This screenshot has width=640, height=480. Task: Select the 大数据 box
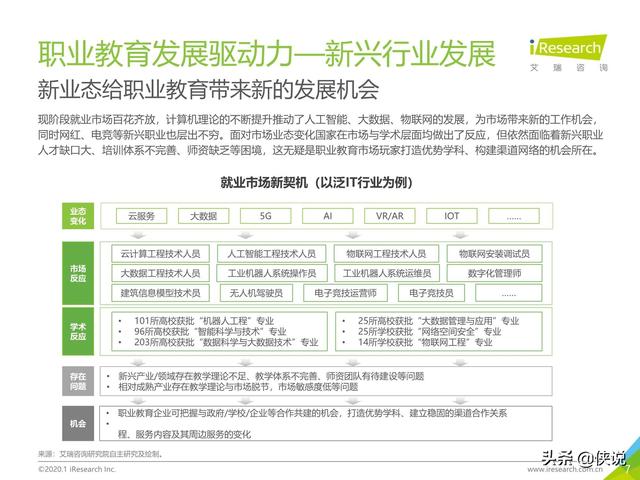click(x=204, y=216)
